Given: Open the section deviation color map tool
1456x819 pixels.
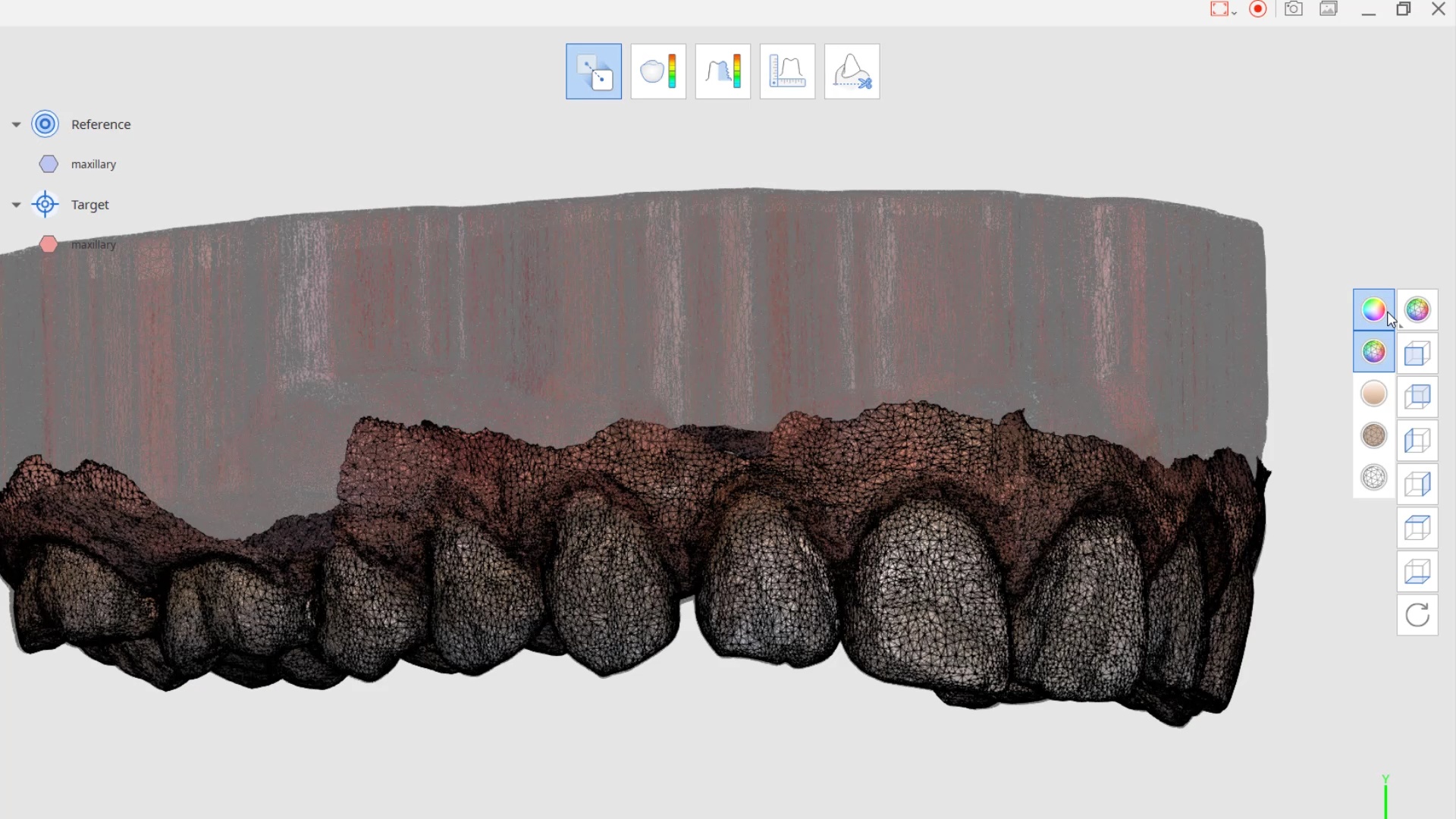Looking at the screenshot, I should (723, 71).
